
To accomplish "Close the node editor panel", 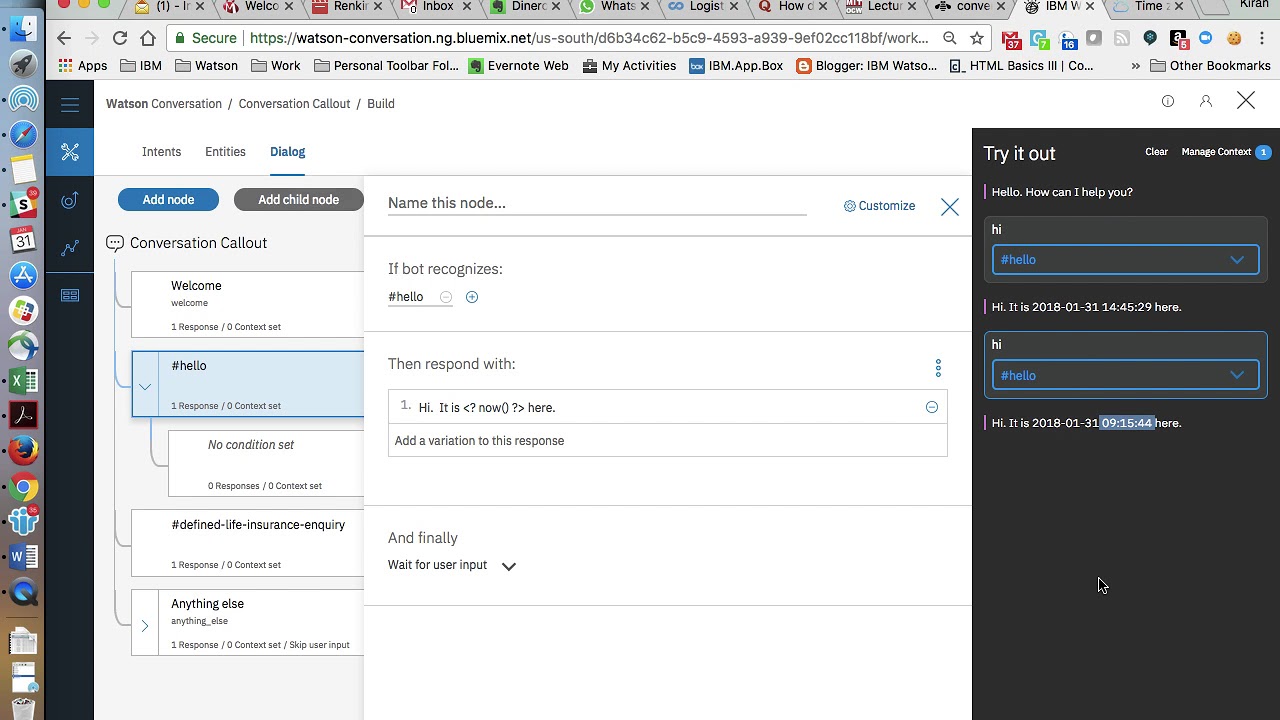I will pyautogui.click(x=949, y=207).
